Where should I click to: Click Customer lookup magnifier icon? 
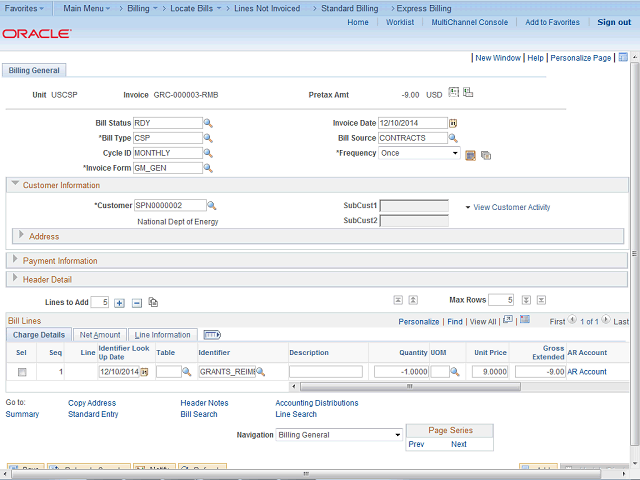click(212, 206)
